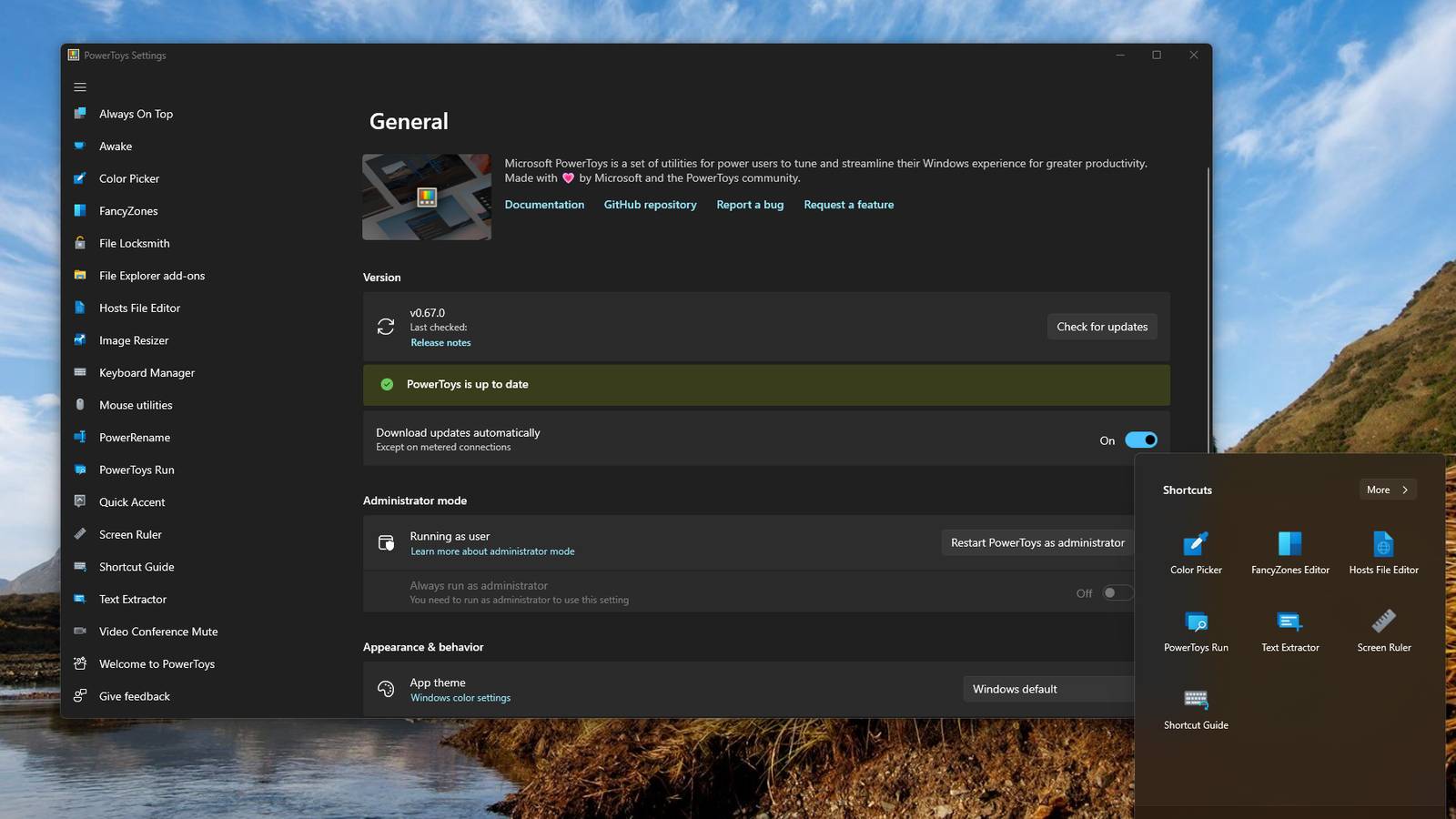Click the Awake sidebar icon
Screen dimensions: 1456x819
[80, 146]
